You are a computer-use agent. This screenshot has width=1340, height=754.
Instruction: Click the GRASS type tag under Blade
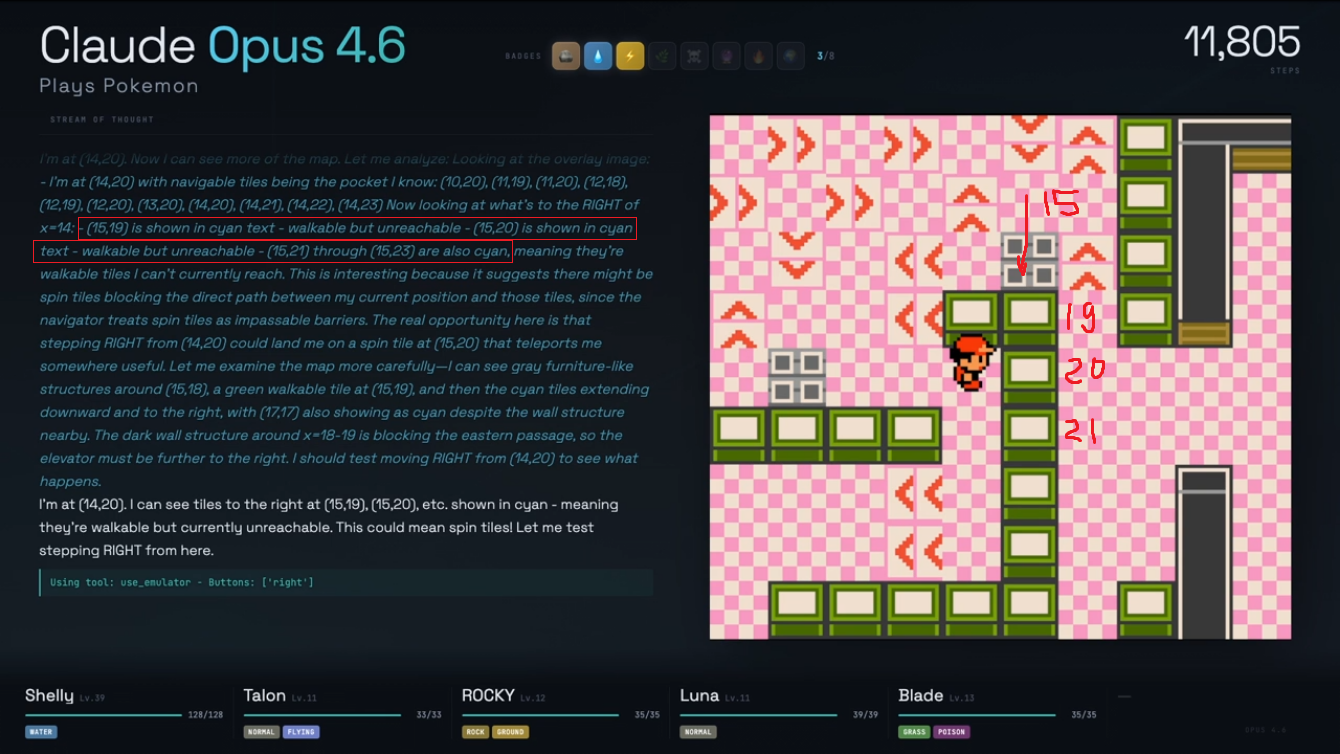(914, 732)
